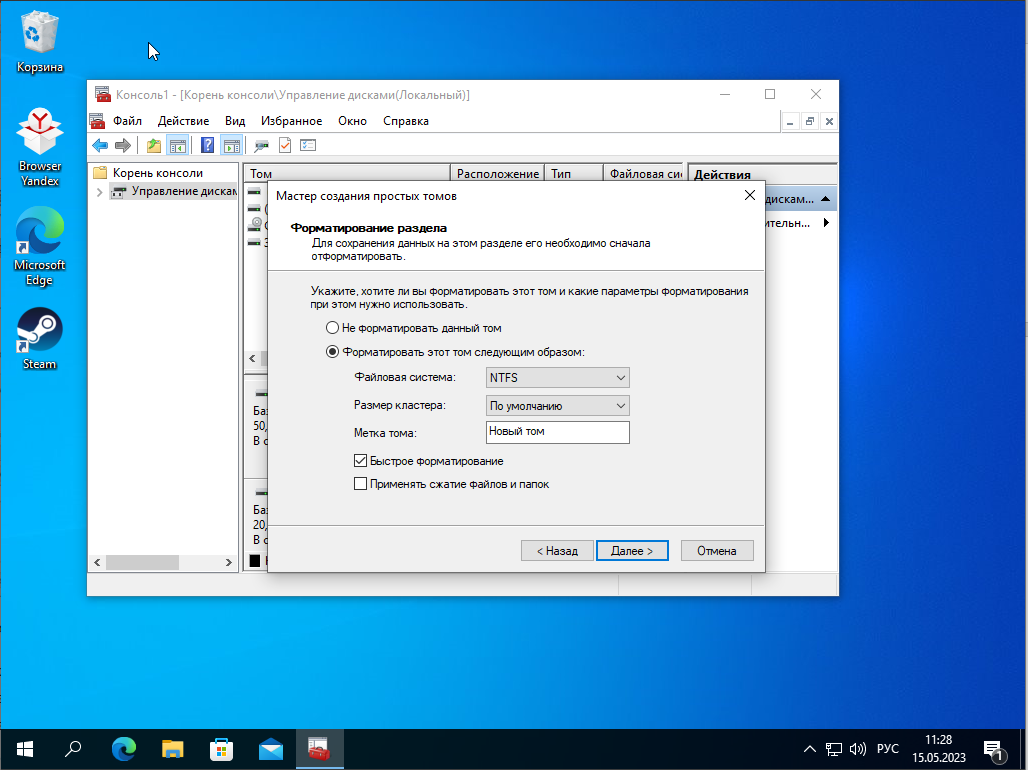Click the checkmark document Properties toolbar icon

(285, 146)
